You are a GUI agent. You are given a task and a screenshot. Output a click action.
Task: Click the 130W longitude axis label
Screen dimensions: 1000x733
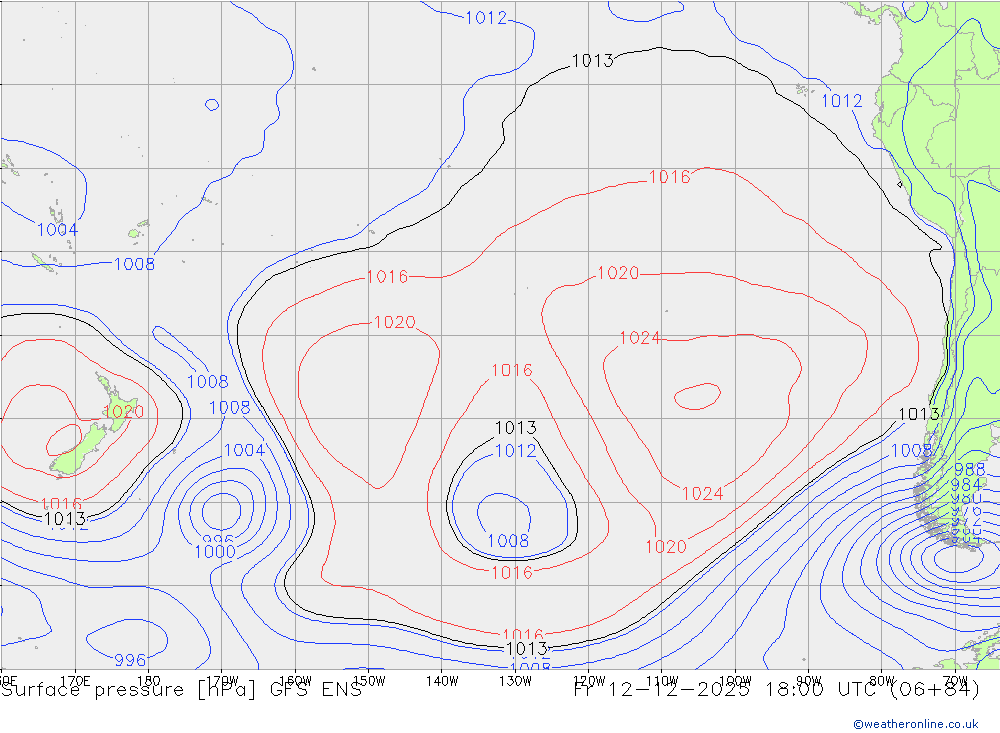point(515,681)
